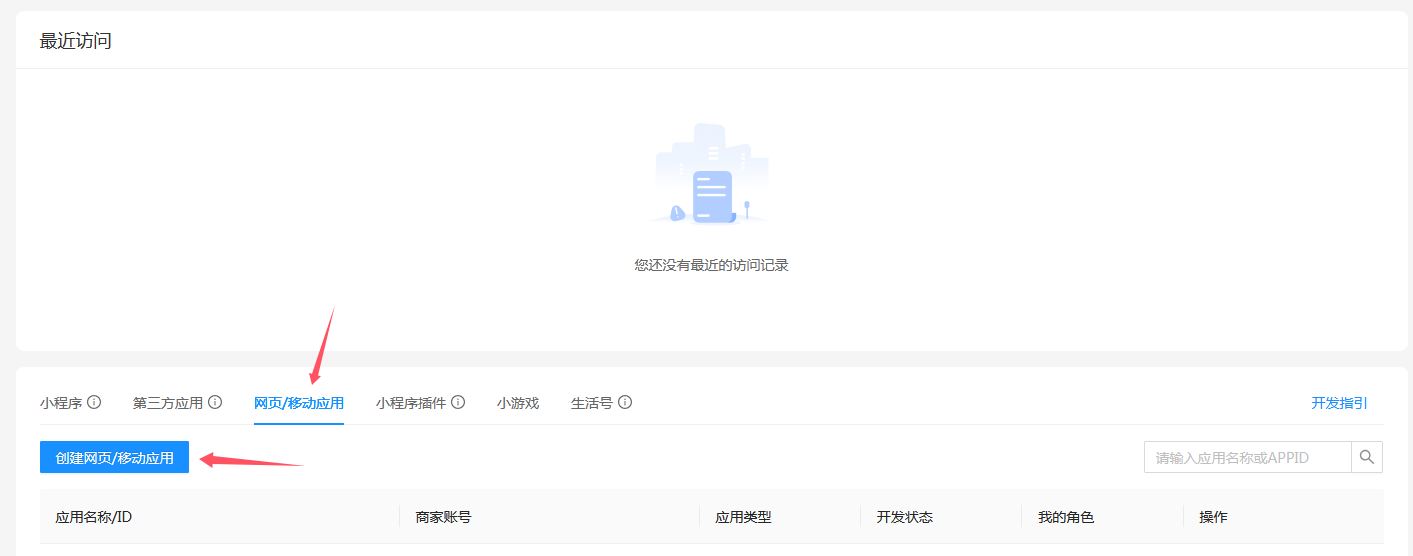Switch to the 小程序 tab

pyautogui.click(x=61, y=403)
